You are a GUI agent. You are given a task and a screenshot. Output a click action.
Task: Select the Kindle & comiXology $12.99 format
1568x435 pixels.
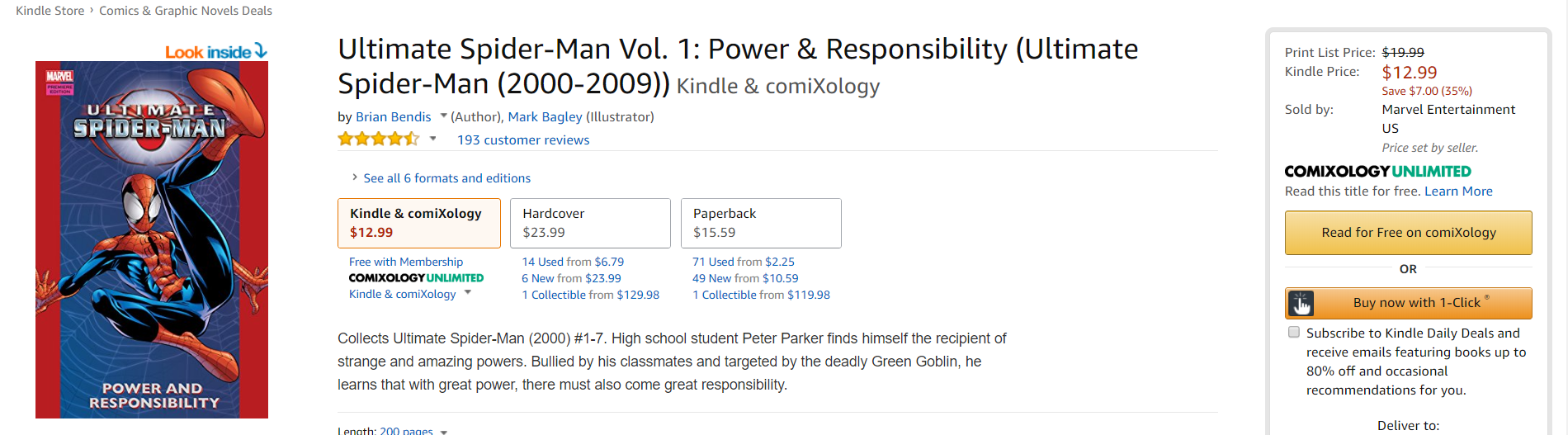tap(419, 223)
